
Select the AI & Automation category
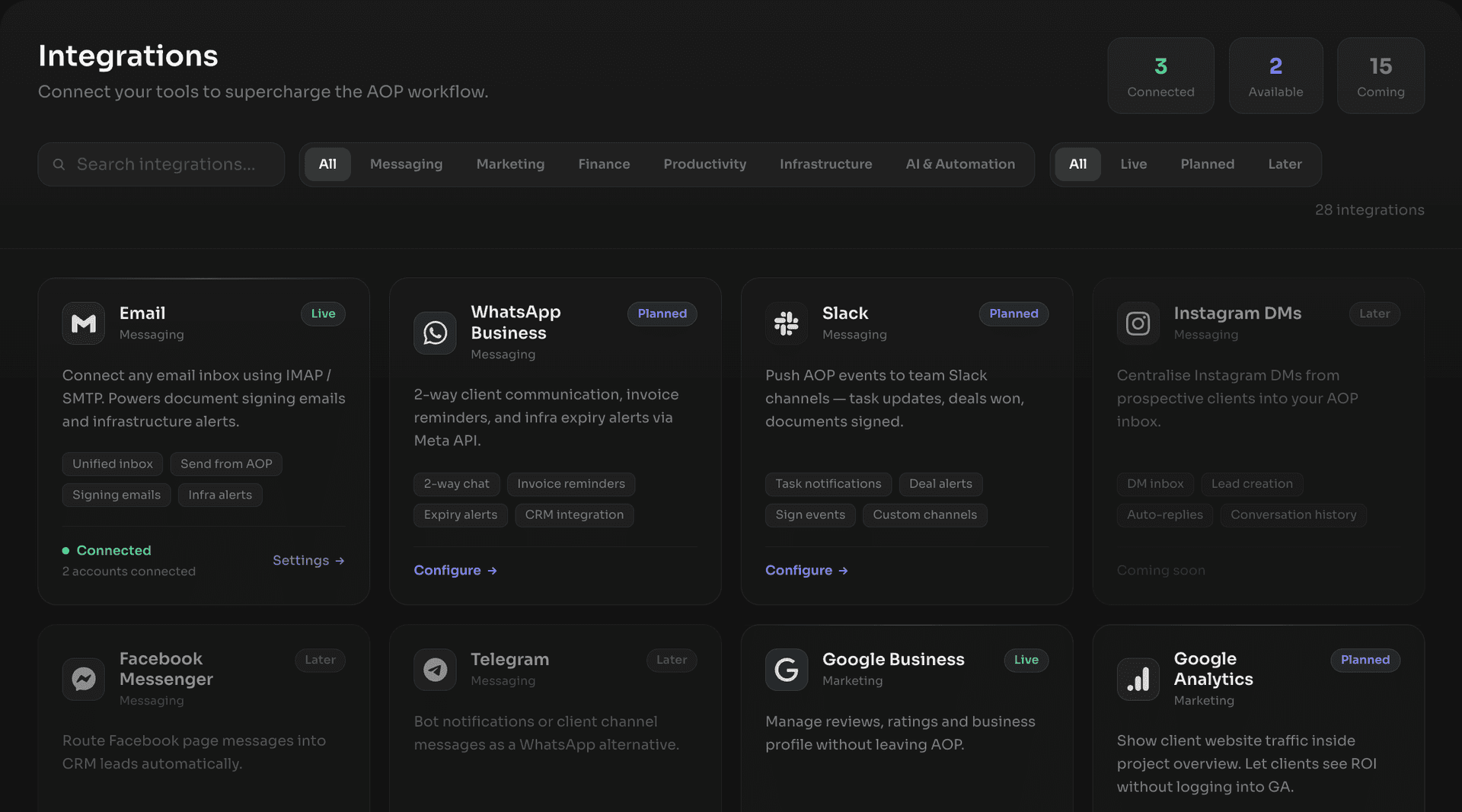point(960,164)
